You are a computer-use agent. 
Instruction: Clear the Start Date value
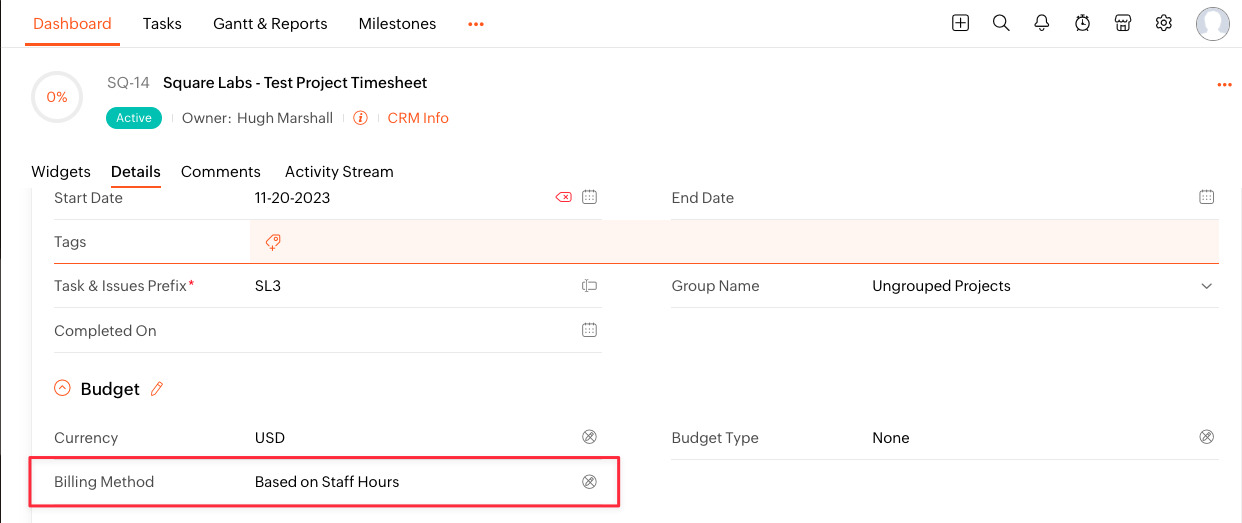coord(563,197)
